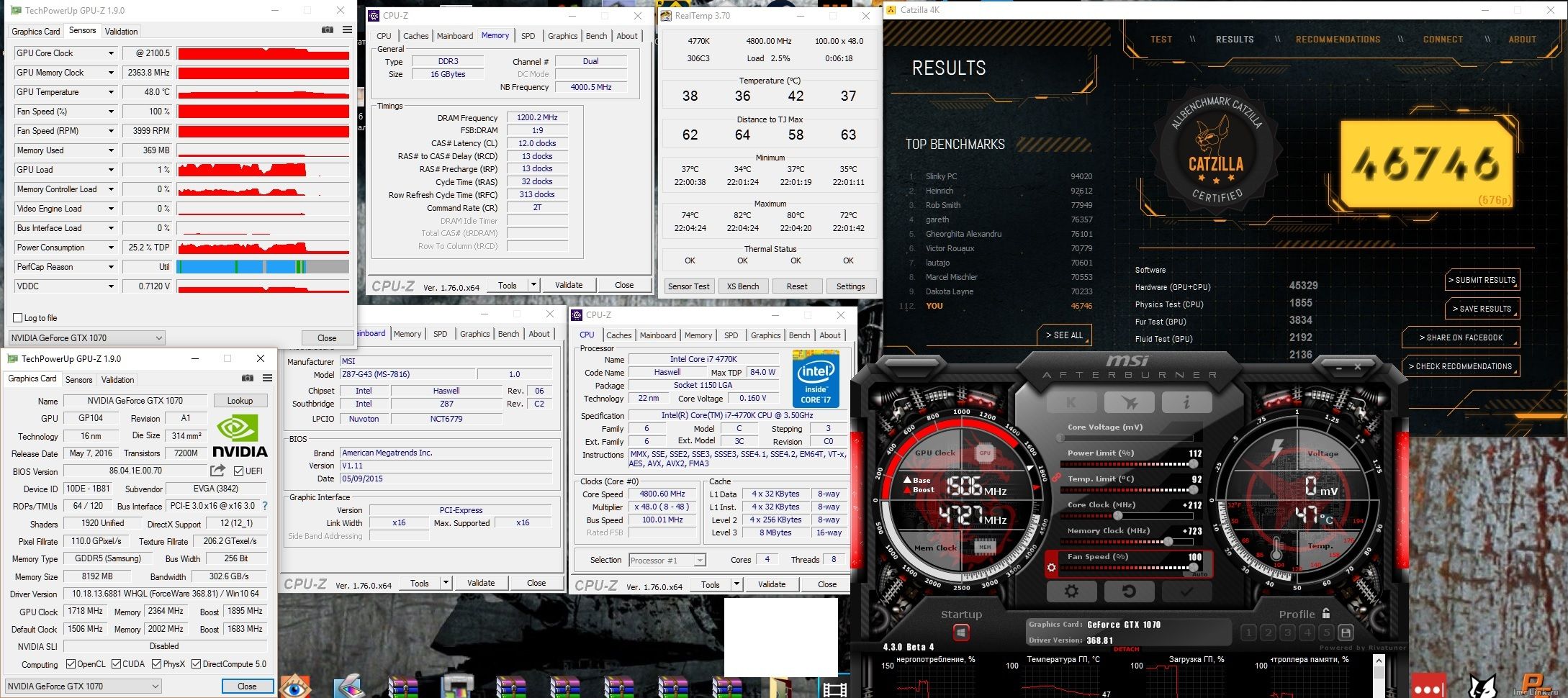Viewport: 1568px width, 698px height.
Task: Click the Lookup button in GPU-Z
Action: (240, 401)
